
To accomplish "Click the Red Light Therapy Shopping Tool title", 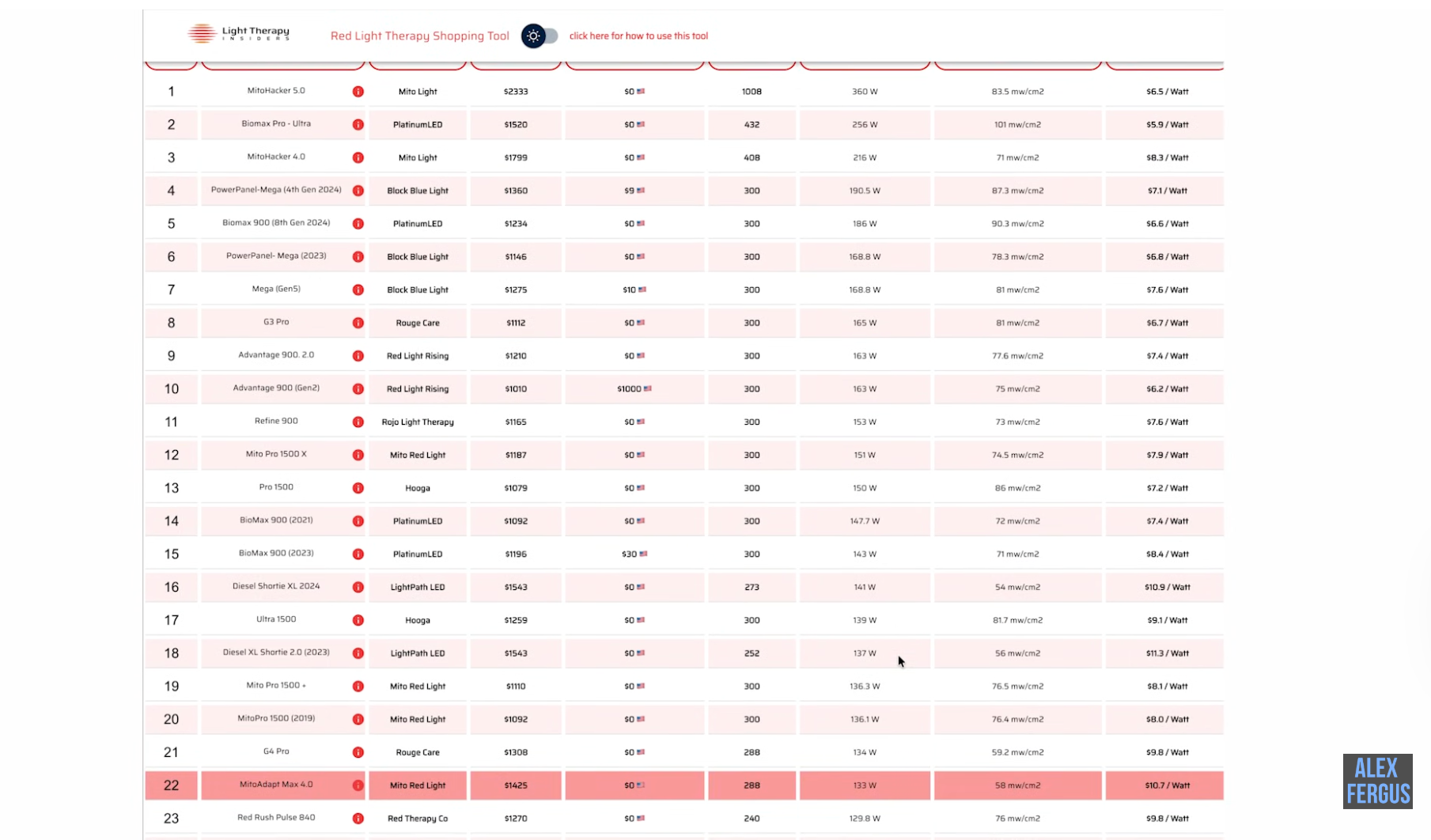I will [x=420, y=36].
